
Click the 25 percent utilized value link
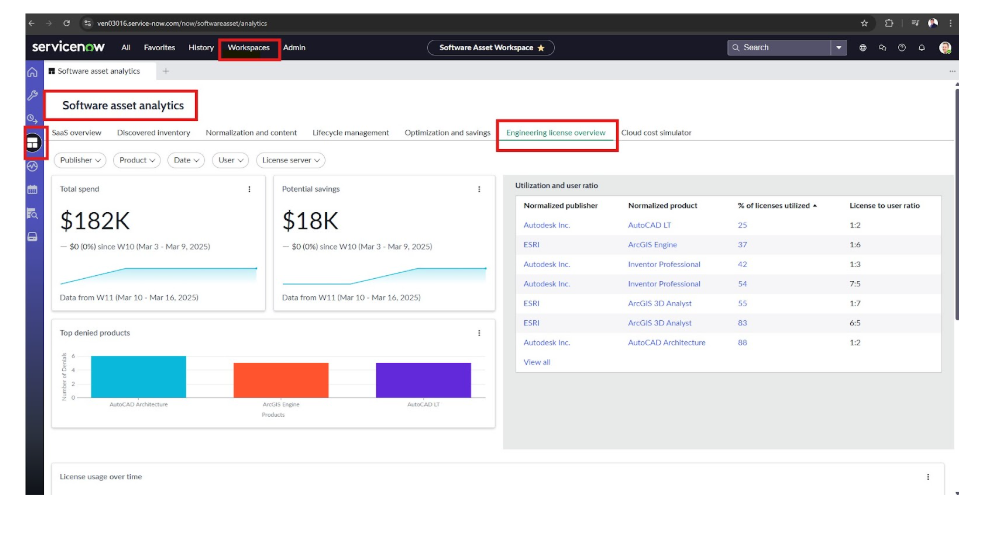coord(742,225)
